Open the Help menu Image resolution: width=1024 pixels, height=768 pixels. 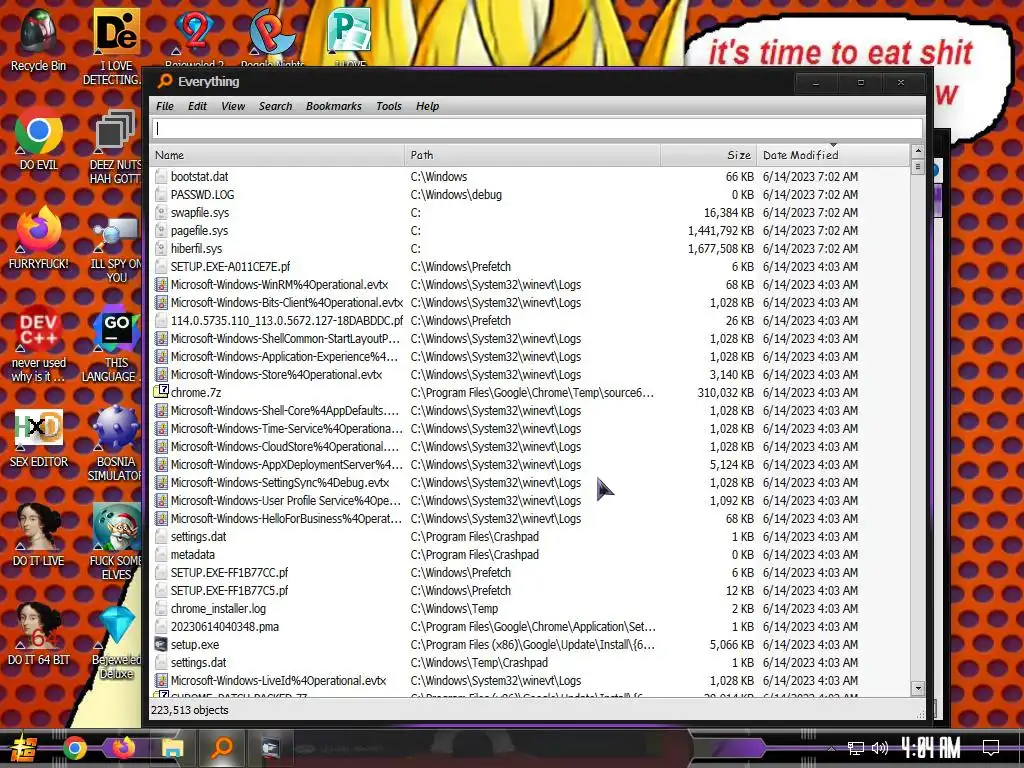(428, 106)
